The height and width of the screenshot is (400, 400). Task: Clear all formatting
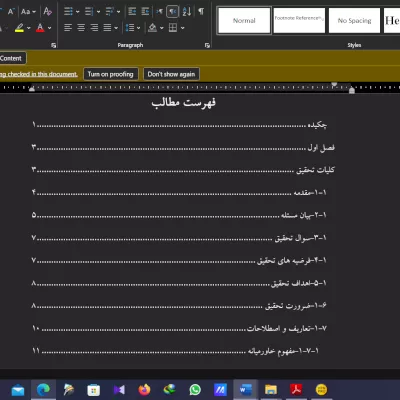[x=47, y=12]
